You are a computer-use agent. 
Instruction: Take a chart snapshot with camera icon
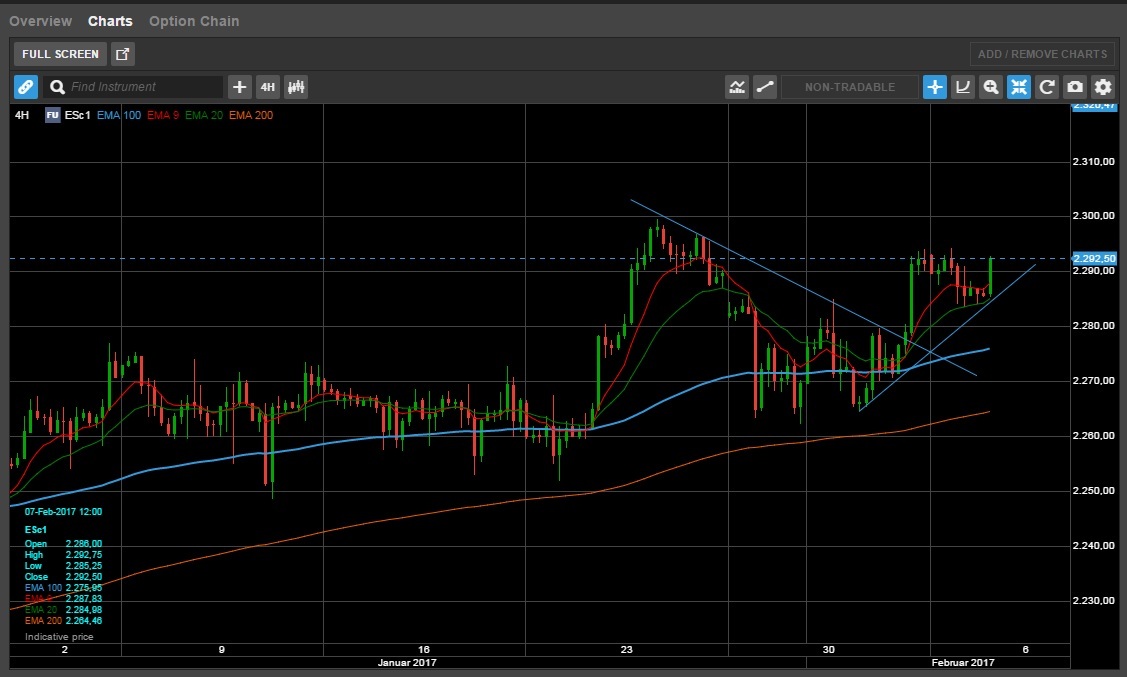tap(1075, 87)
